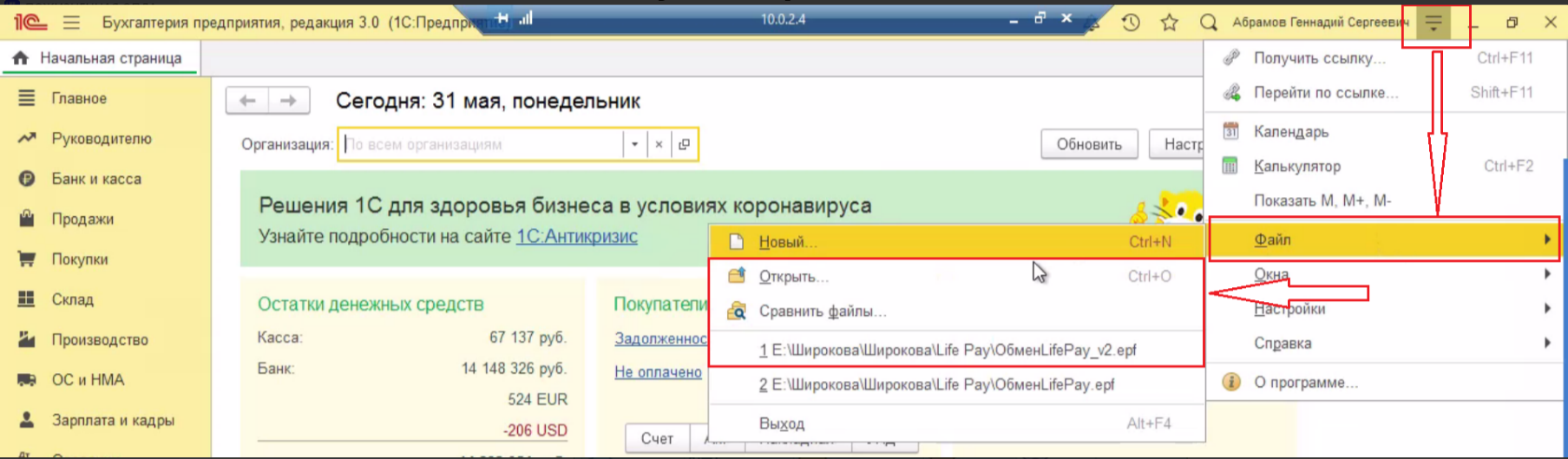Click the Организация input field

(481, 144)
